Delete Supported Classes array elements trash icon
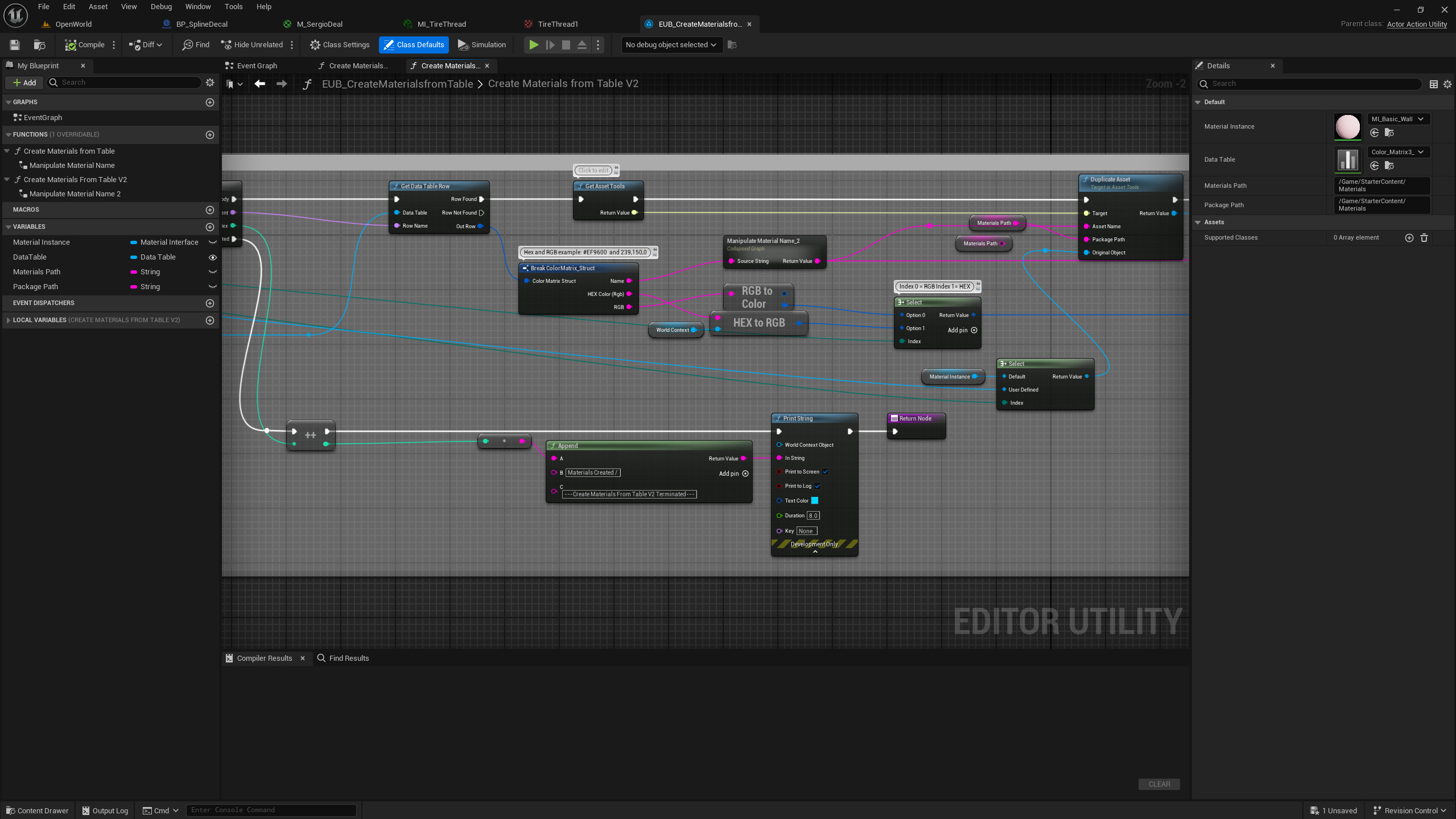Screen dimensions: 1456x819 click(x=1424, y=237)
